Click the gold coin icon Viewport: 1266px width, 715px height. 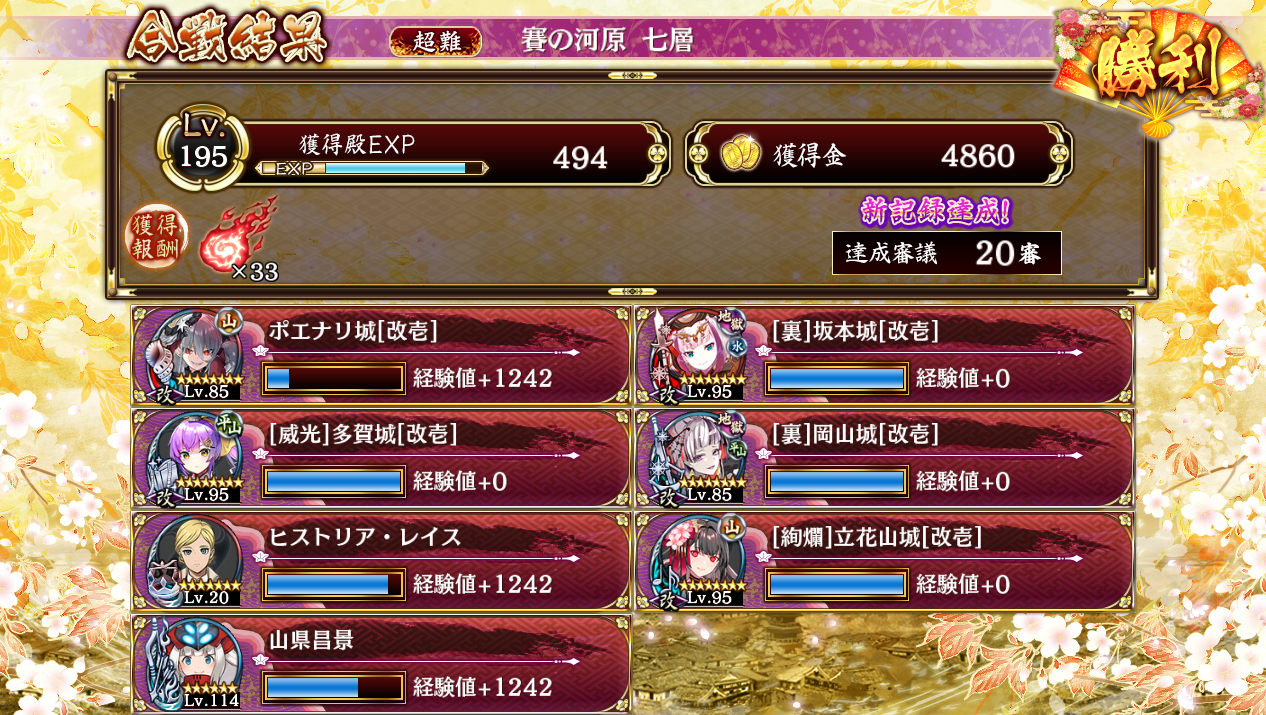pos(739,155)
